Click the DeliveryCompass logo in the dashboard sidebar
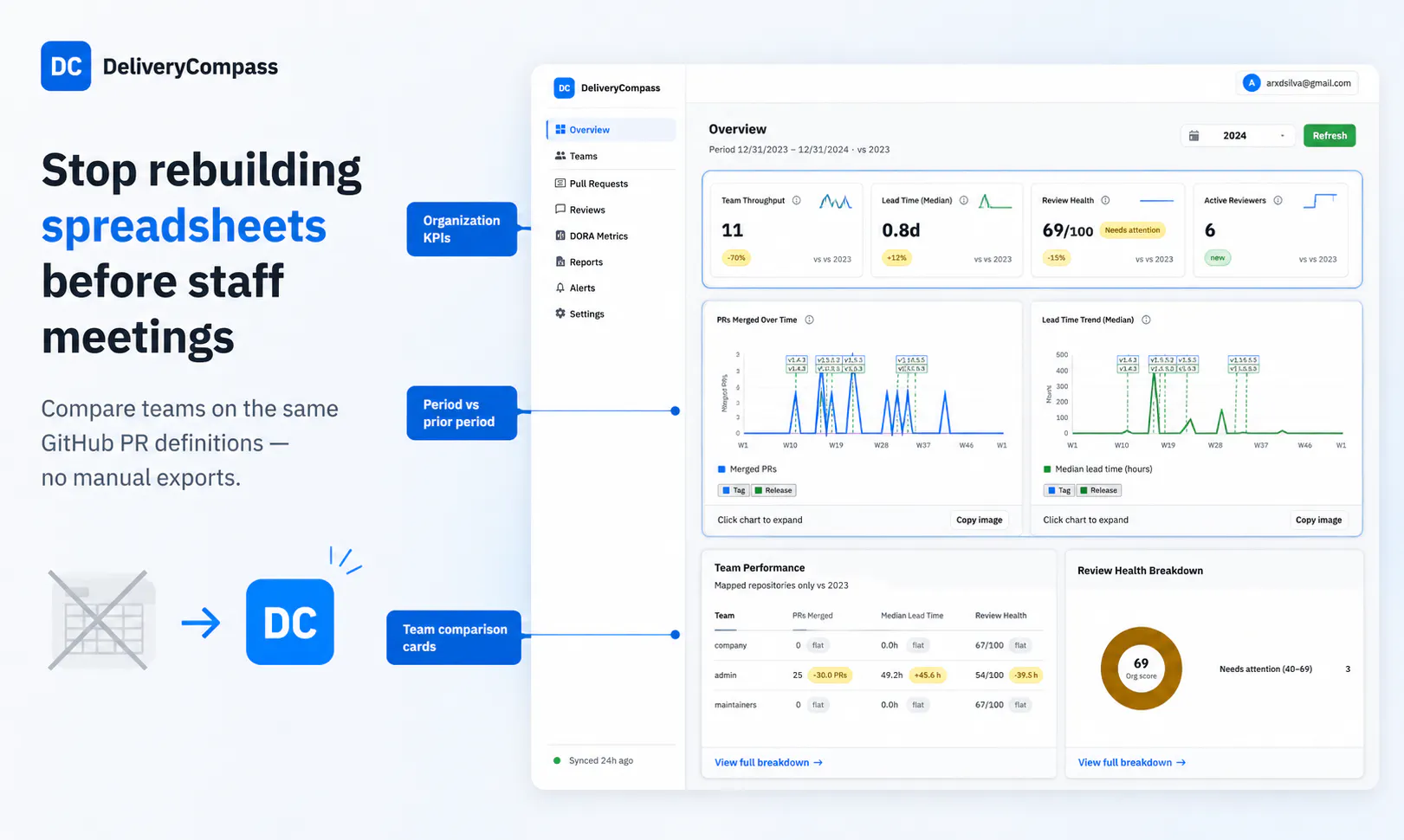The width and height of the screenshot is (1404, 840). [x=564, y=87]
